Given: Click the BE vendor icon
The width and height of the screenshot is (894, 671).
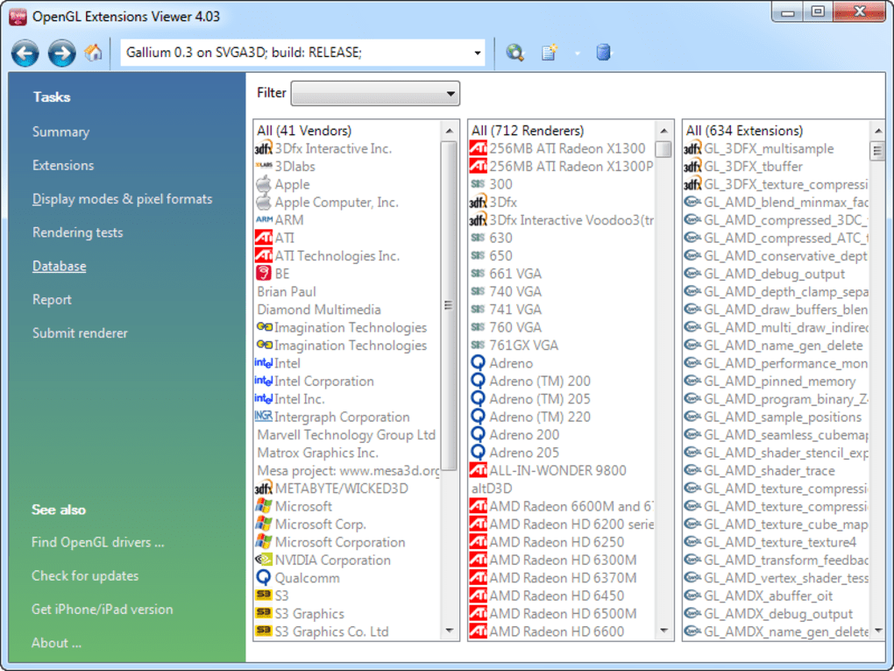Looking at the screenshot, I should [263, 274].
